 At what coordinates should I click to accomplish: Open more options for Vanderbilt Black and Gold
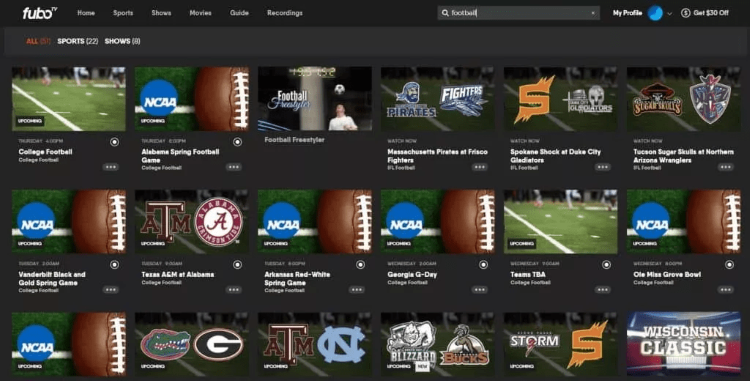[x=110, y=289]
